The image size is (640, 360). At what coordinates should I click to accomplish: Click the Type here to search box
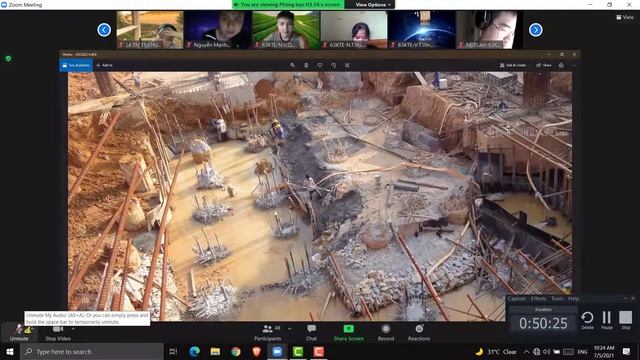[x=91, y=351]
